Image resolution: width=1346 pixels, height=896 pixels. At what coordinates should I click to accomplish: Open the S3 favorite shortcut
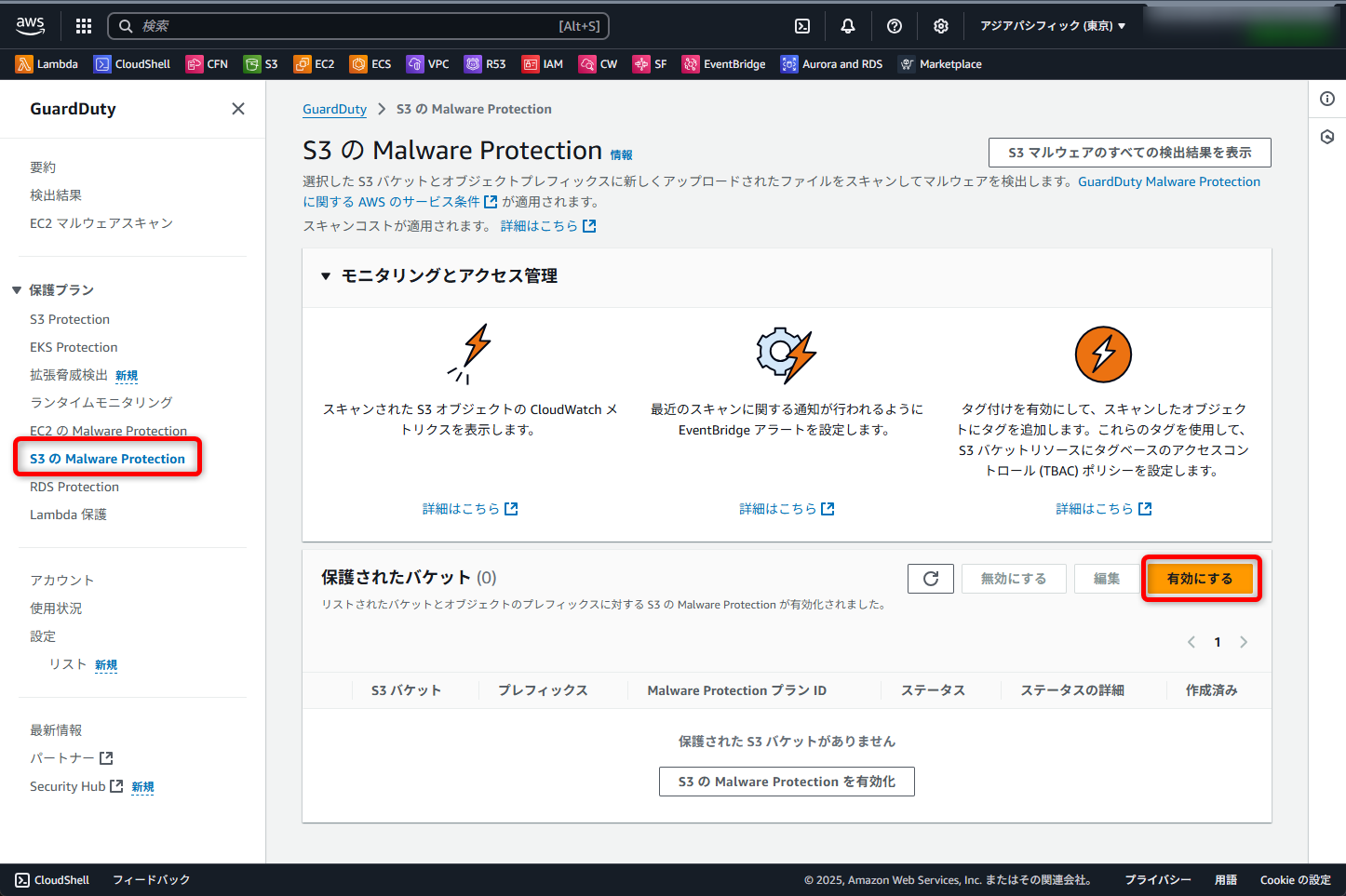point(261,64)
